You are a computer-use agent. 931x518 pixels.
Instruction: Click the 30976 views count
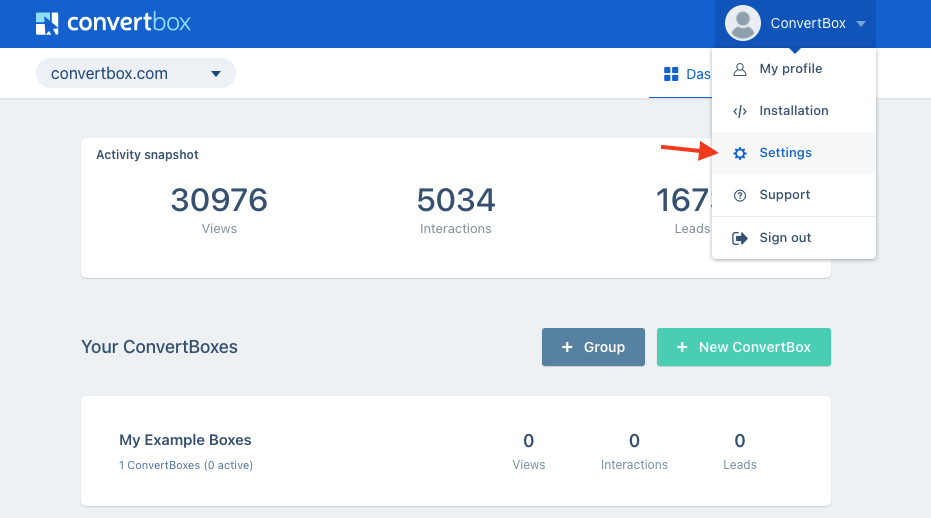(x=219, y=200)
